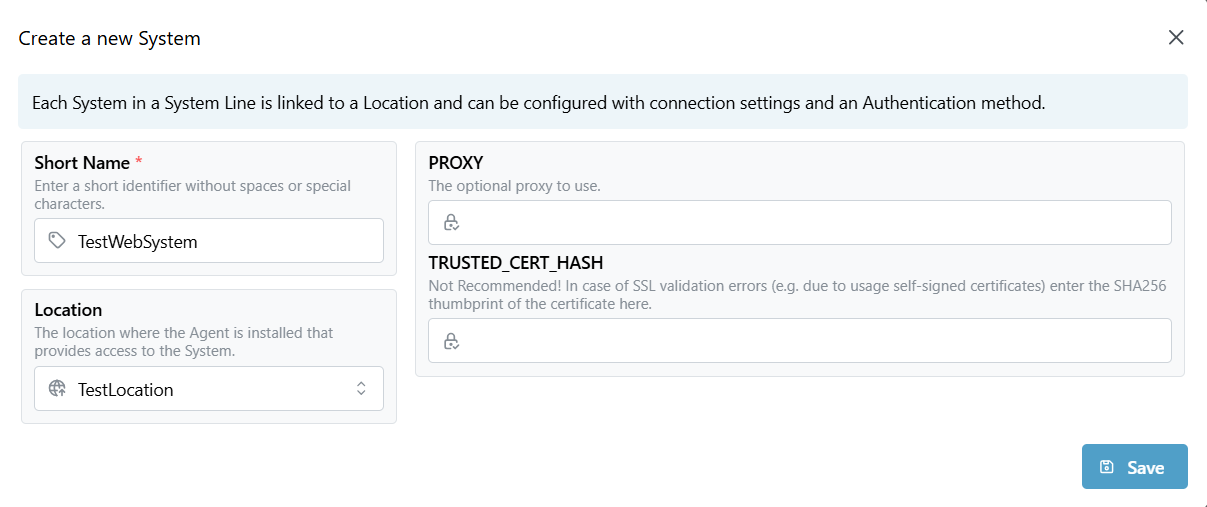The height and width of the screenshot is (507, 1207).
Task: Click the red required asterisk by Short Name
Action: click(139, 161)
